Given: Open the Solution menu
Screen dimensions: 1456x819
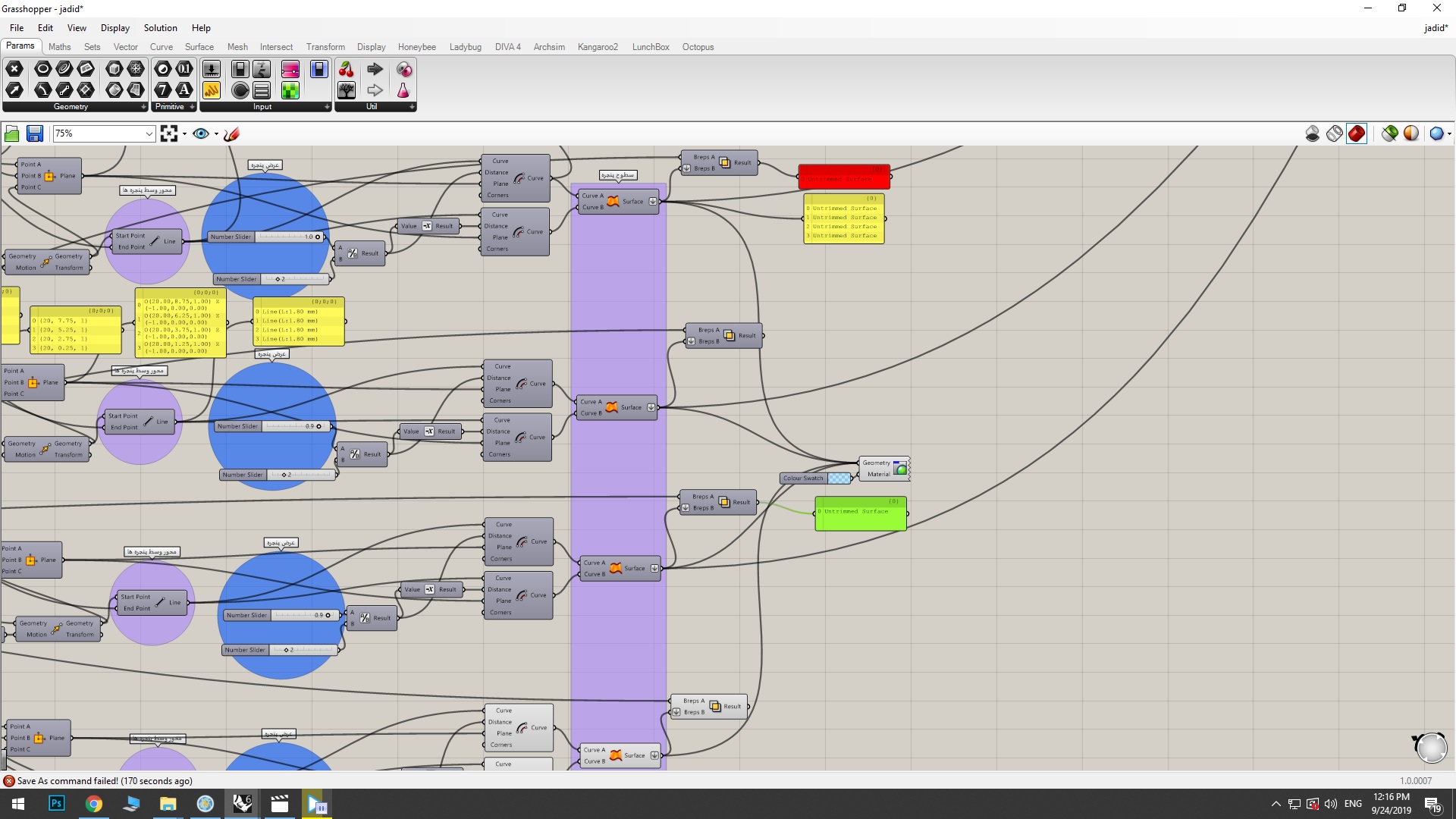Looking at the screenshot, I should (161, 28).
